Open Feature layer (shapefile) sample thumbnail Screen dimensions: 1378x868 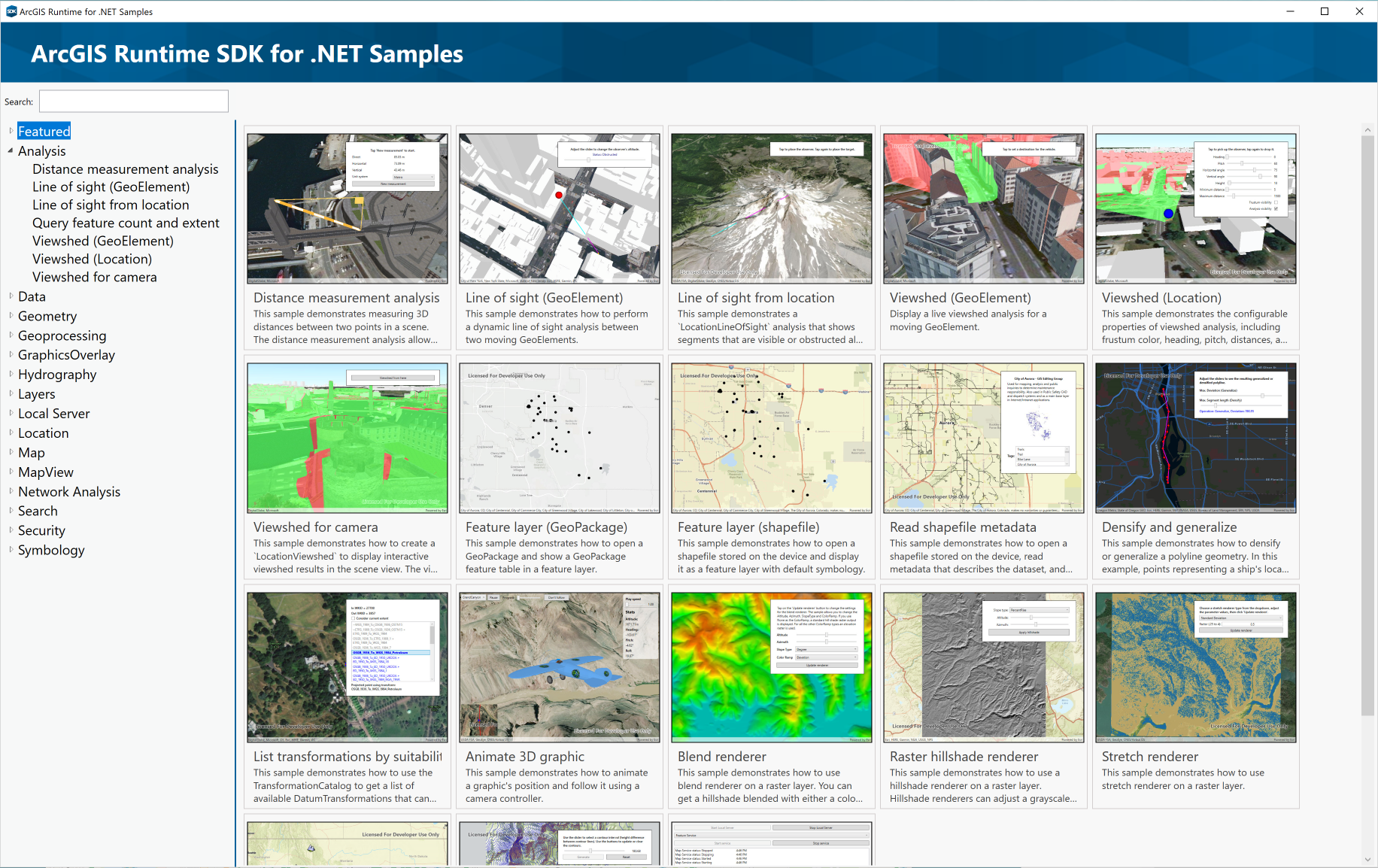pyautogui.click(x=772, y=438)
